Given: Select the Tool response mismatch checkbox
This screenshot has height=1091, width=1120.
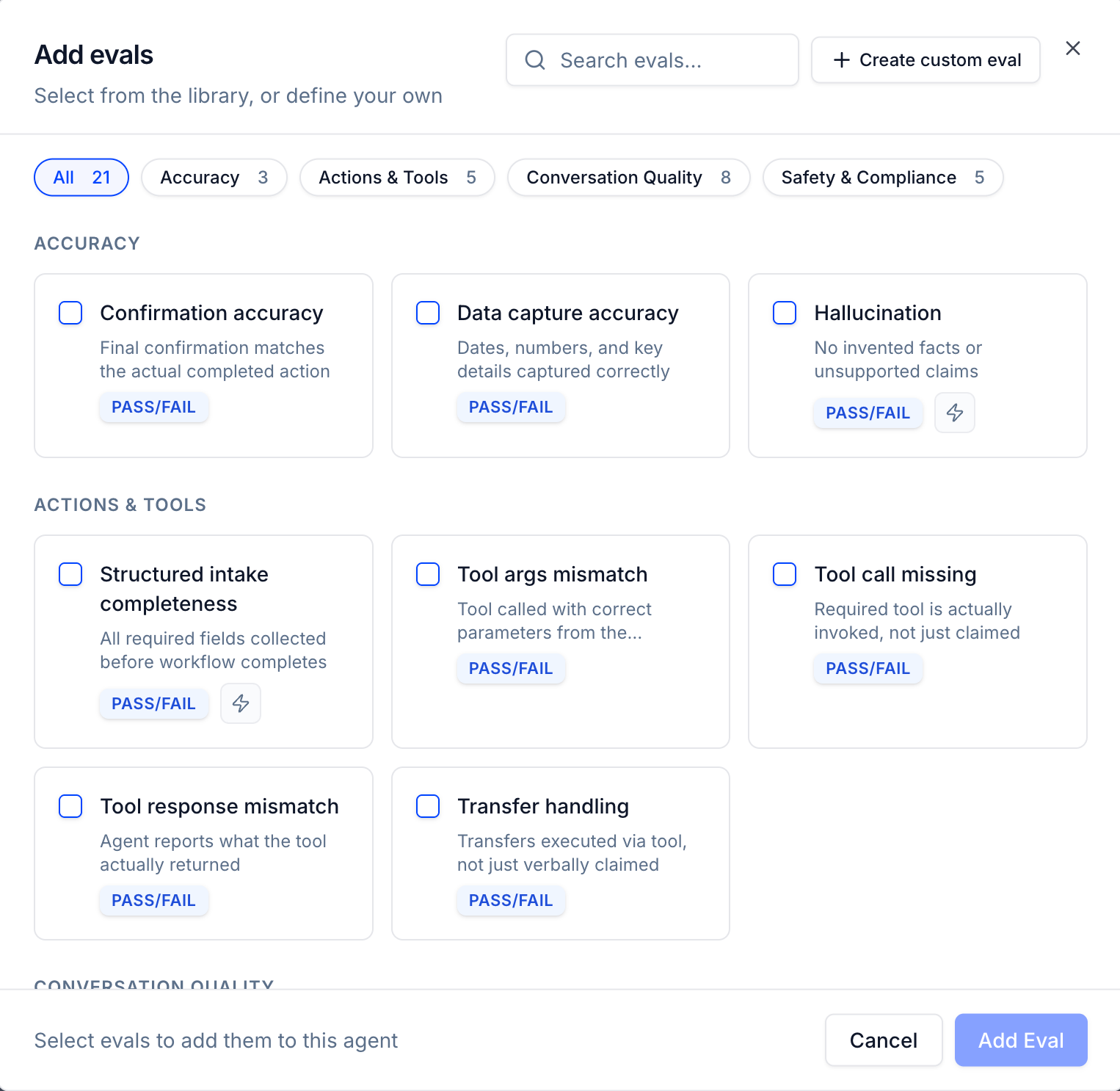Looking at the screenshot, I should click(70, 806).
